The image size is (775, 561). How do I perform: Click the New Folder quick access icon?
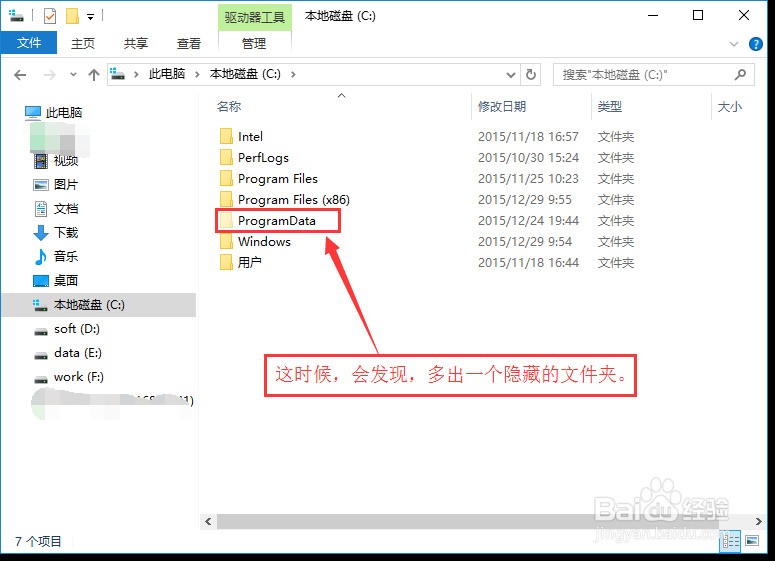point(72,16)
